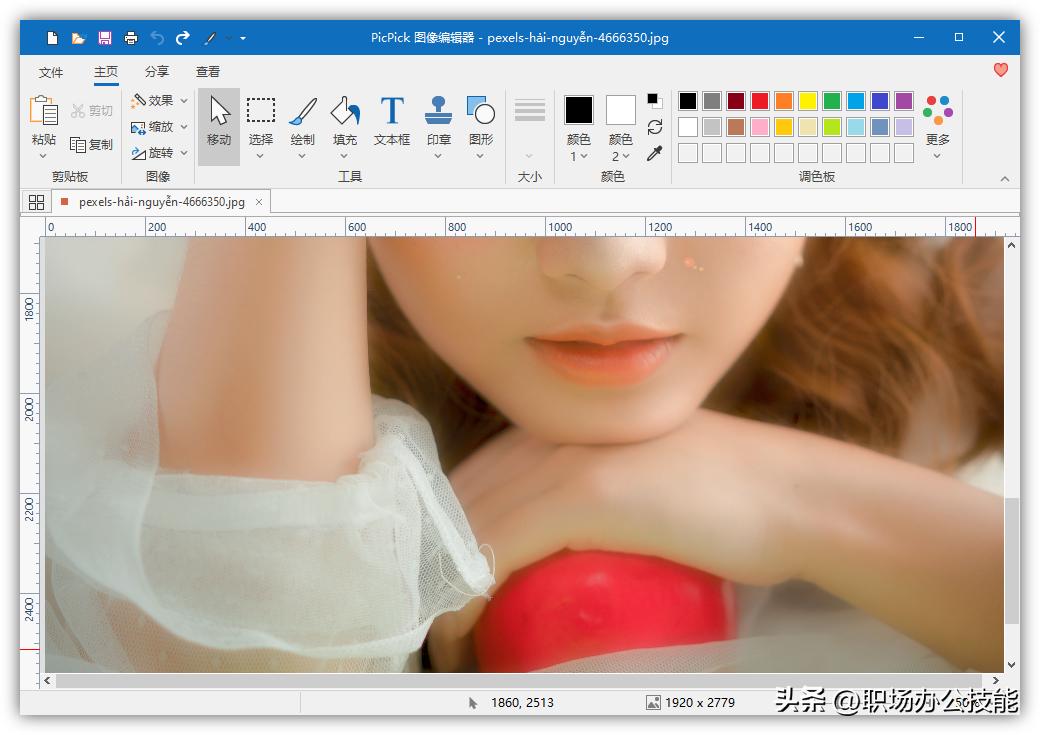Click the save icon in title bar
Image resolution: width=1040 pixels, height=735 pixels.
click(105, 38)
